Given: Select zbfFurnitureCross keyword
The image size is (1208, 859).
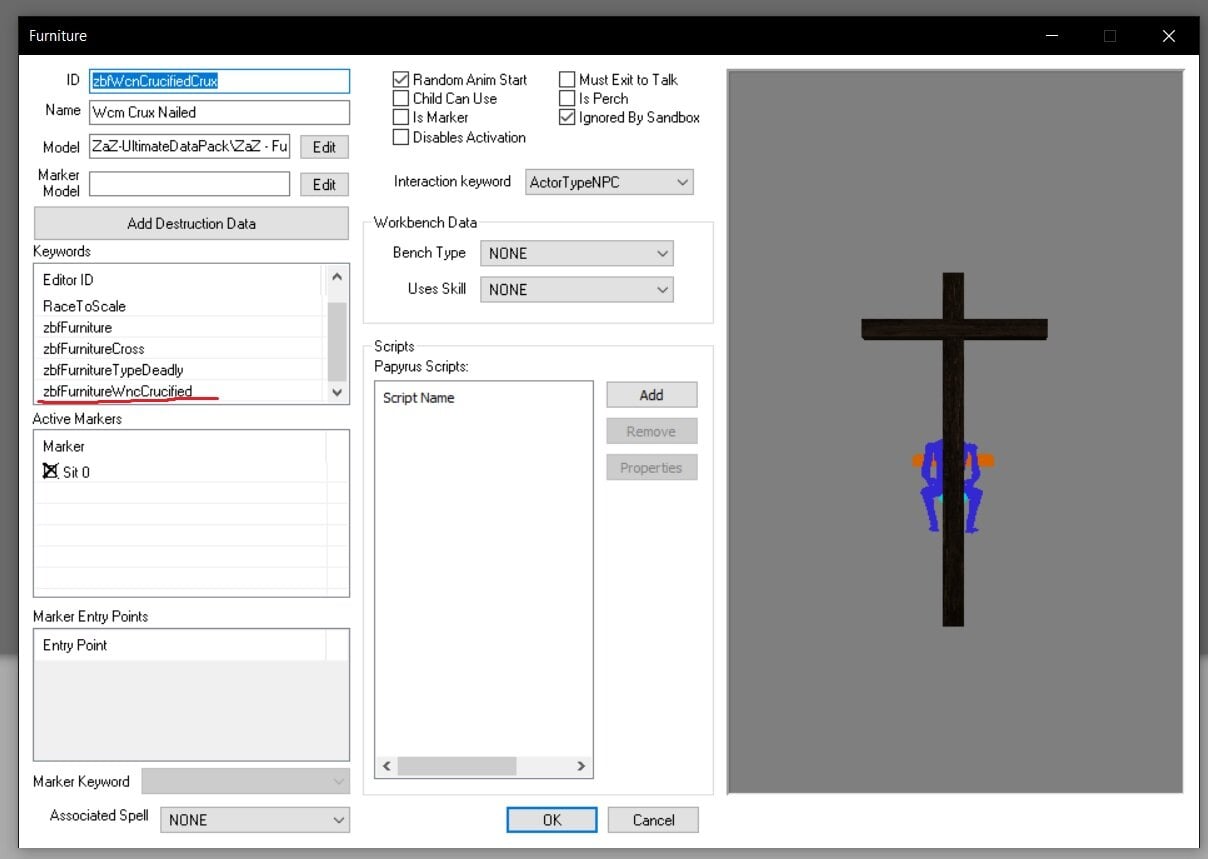Looking at the screenshot, I should click(180, 348).
